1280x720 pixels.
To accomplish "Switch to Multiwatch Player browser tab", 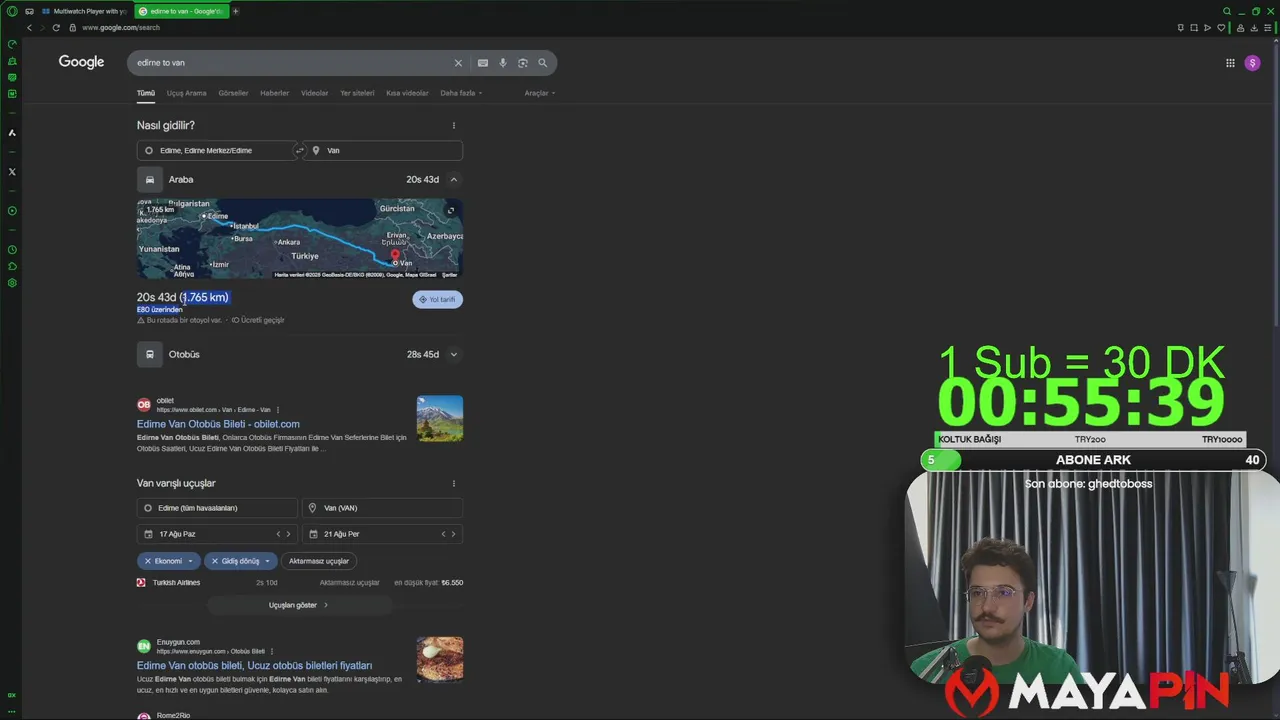I will pyautogui.click(x=84, y=11).
